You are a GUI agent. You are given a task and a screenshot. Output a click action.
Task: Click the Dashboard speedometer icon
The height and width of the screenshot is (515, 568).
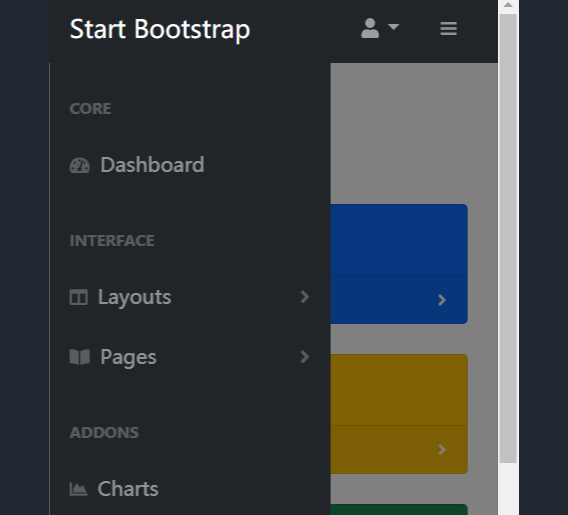[79, 165]
